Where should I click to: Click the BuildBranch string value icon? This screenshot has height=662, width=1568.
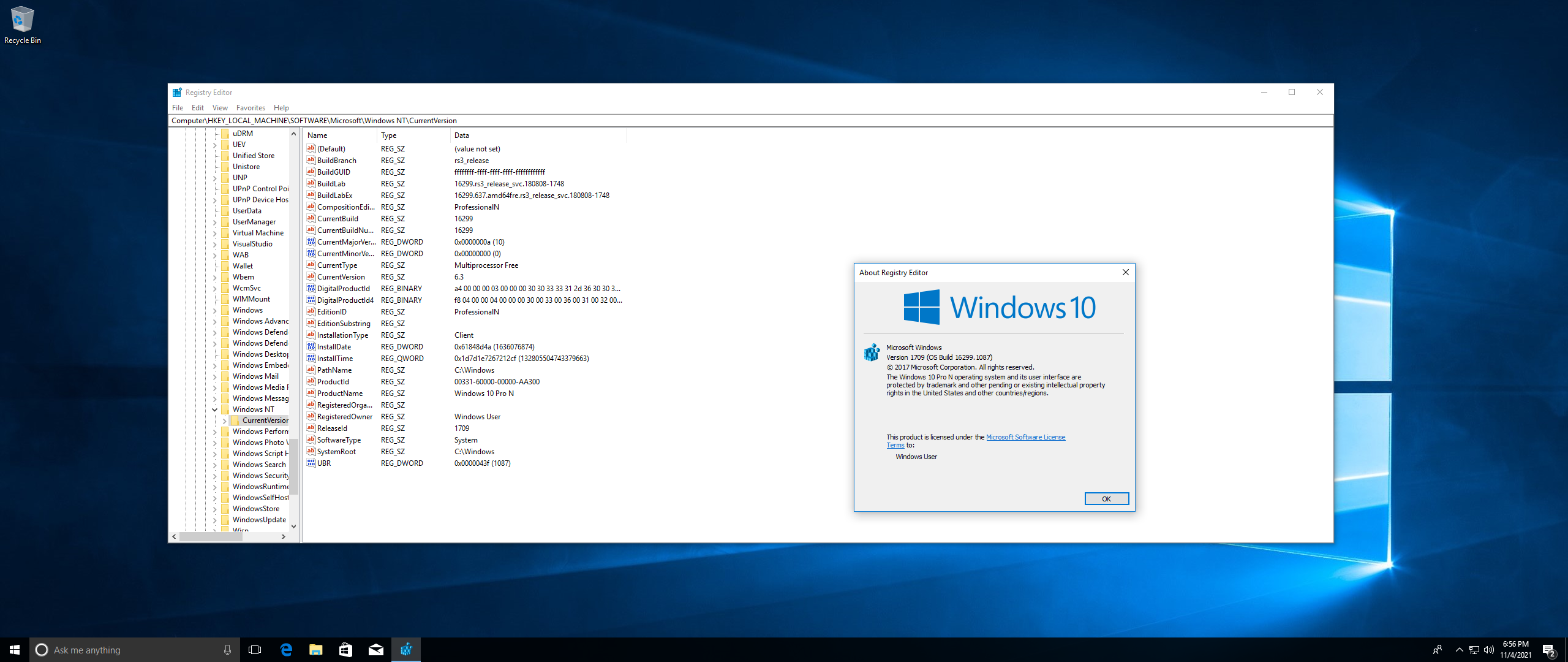pos(311,161)
